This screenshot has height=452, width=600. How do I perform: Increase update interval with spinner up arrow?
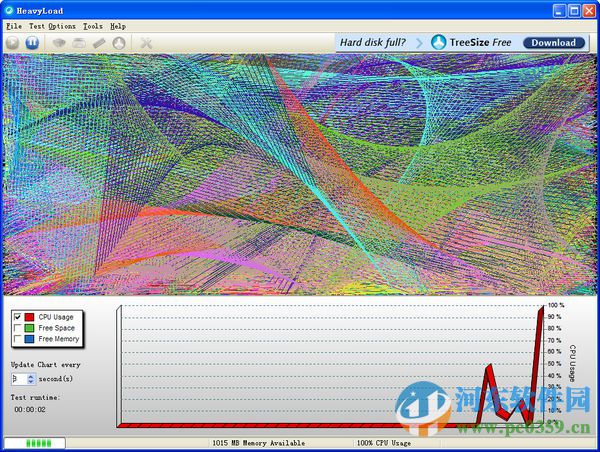(31, 376)
